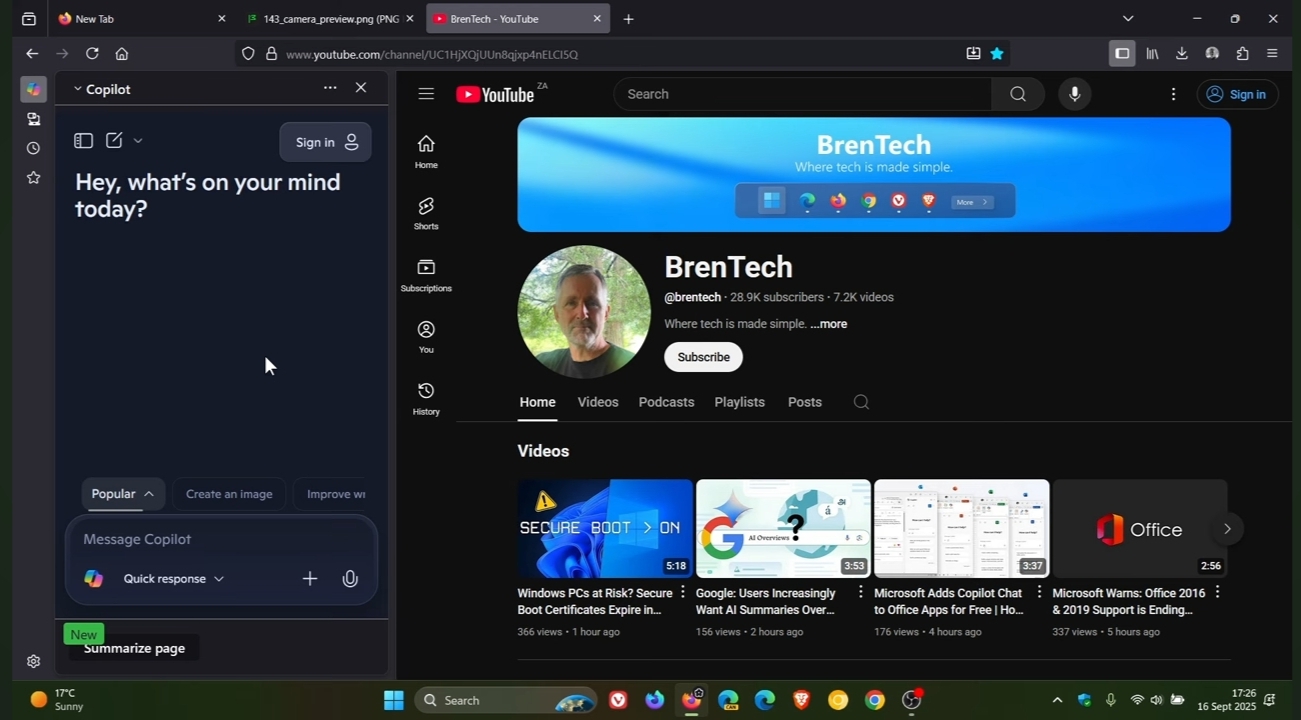Open the channel Videos tab
Viewport: 1301px width, 720px height.
[x=598, y=402]
